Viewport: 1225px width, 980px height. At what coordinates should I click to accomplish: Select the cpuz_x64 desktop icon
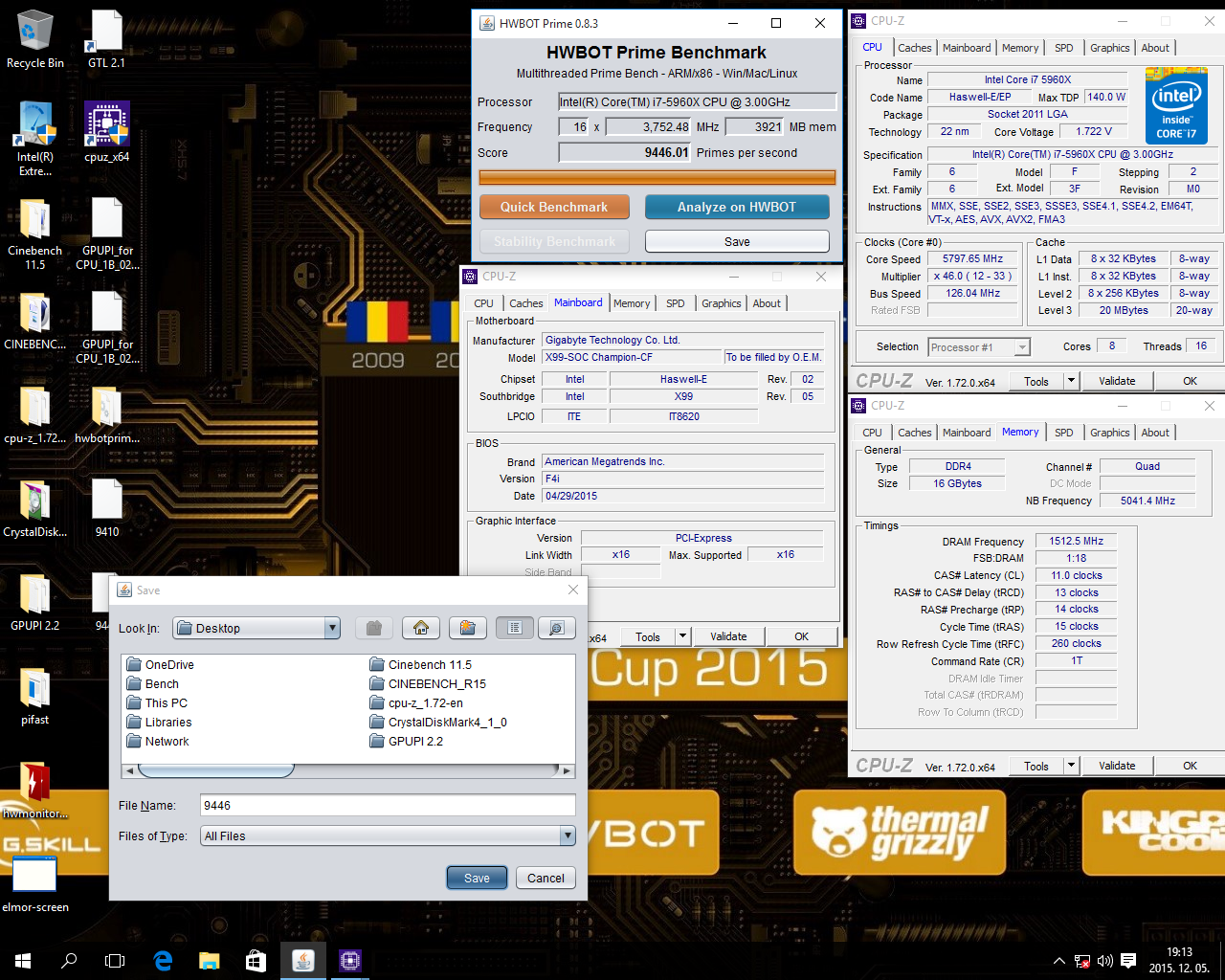106,132
